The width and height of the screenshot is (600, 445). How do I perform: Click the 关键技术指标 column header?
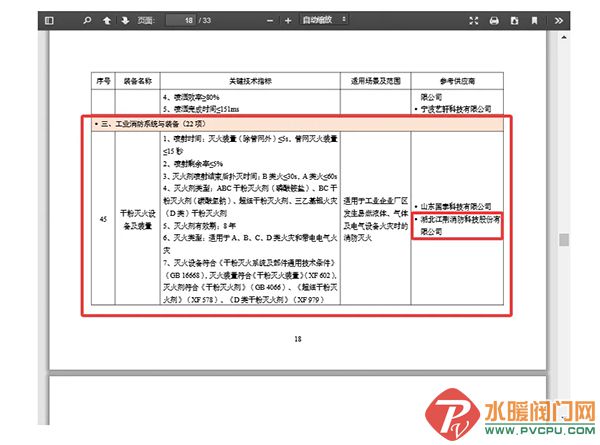pos(250,79)
